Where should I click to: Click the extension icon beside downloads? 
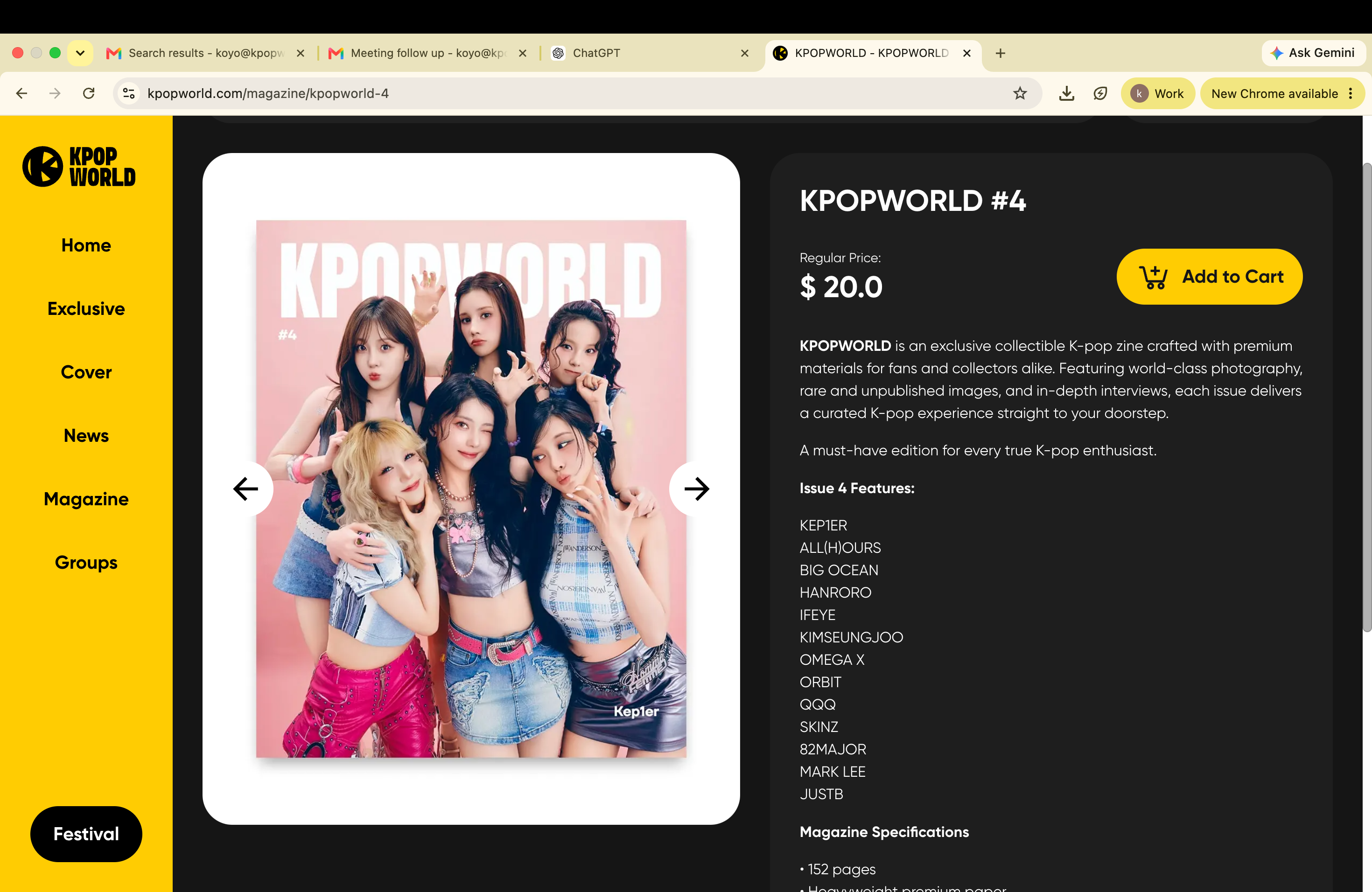click(x=1100, y=93)
